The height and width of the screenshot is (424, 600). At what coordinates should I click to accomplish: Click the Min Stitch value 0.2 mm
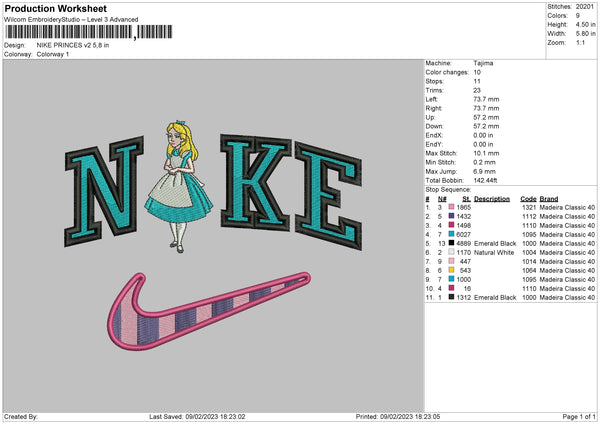click(484, 162)
